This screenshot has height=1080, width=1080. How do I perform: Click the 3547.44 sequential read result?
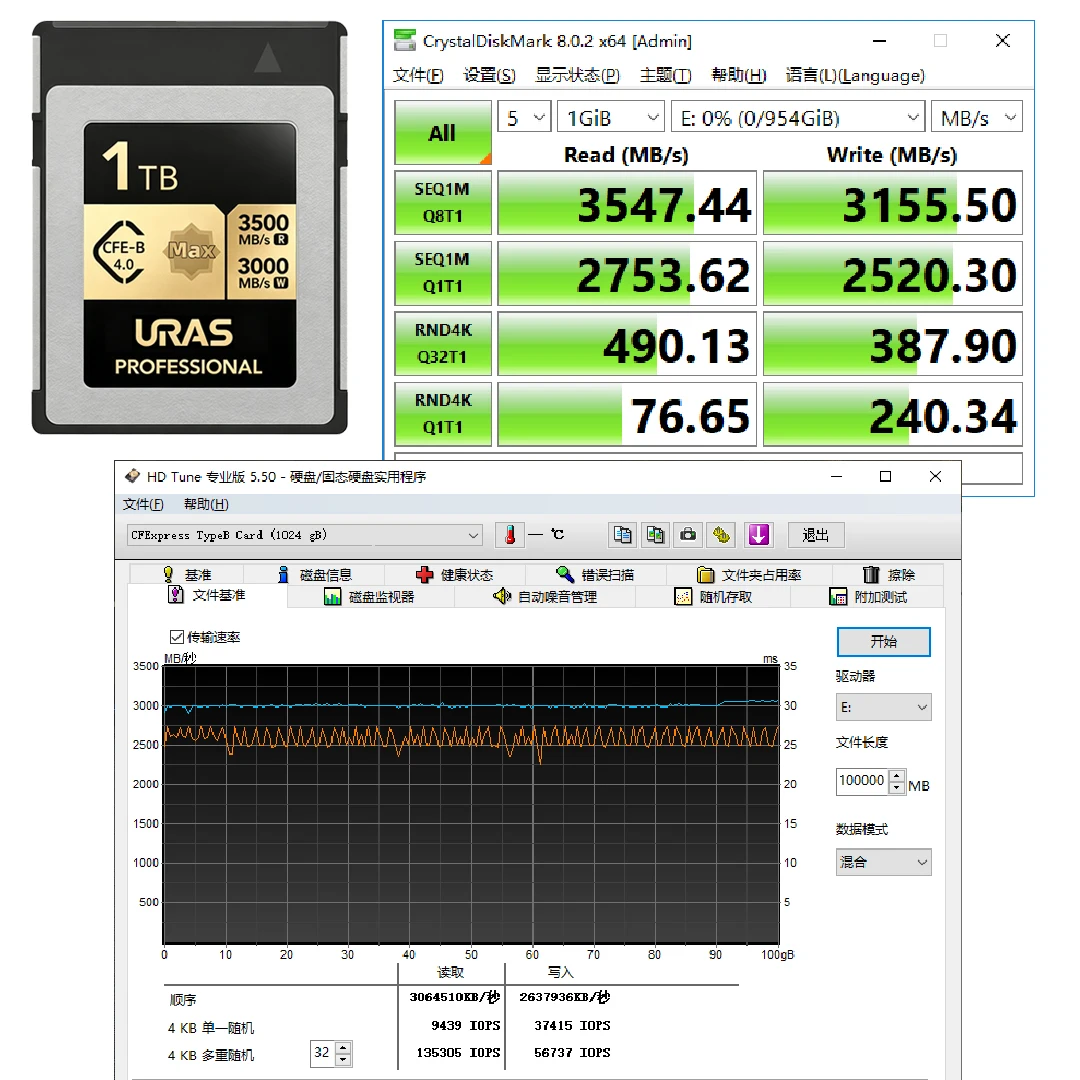click(x=627, y=203)
